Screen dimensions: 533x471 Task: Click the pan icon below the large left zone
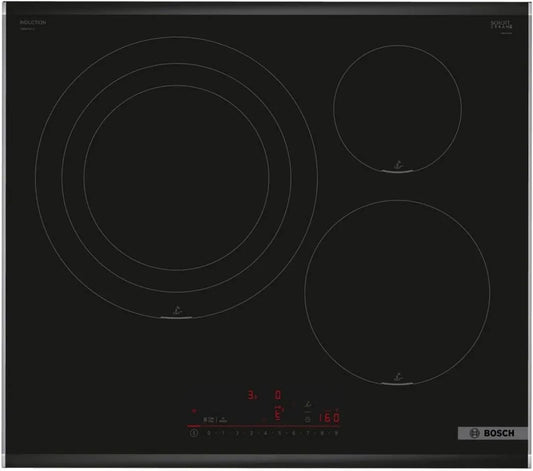click(177, 310)
